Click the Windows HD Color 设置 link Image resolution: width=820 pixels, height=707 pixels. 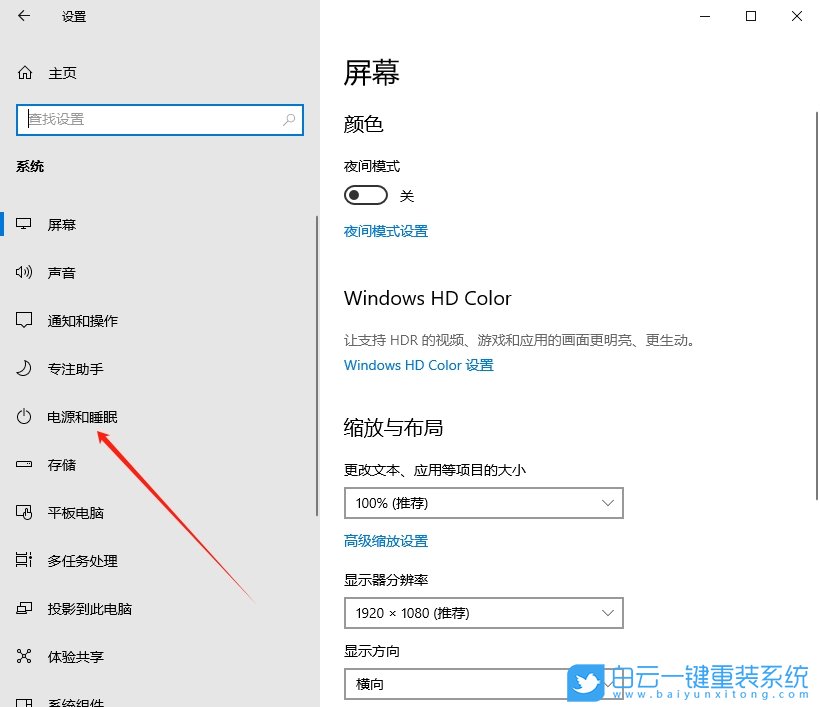click(418, 365)
